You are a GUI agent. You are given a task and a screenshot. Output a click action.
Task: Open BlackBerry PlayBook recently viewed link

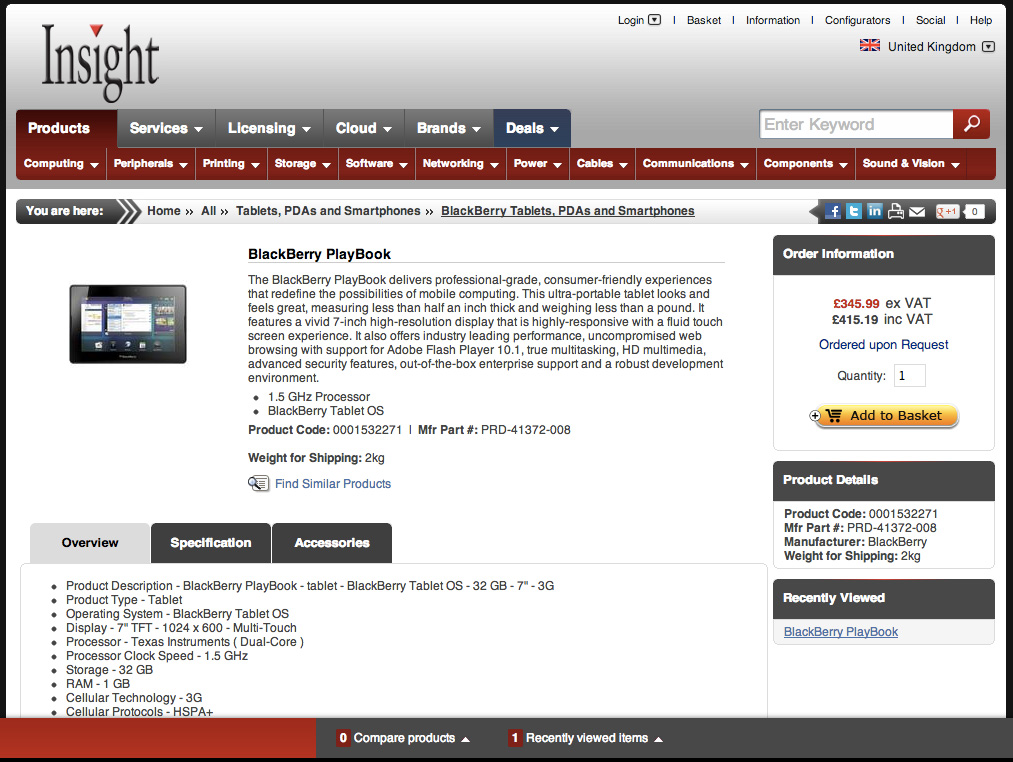coord(841,631)
